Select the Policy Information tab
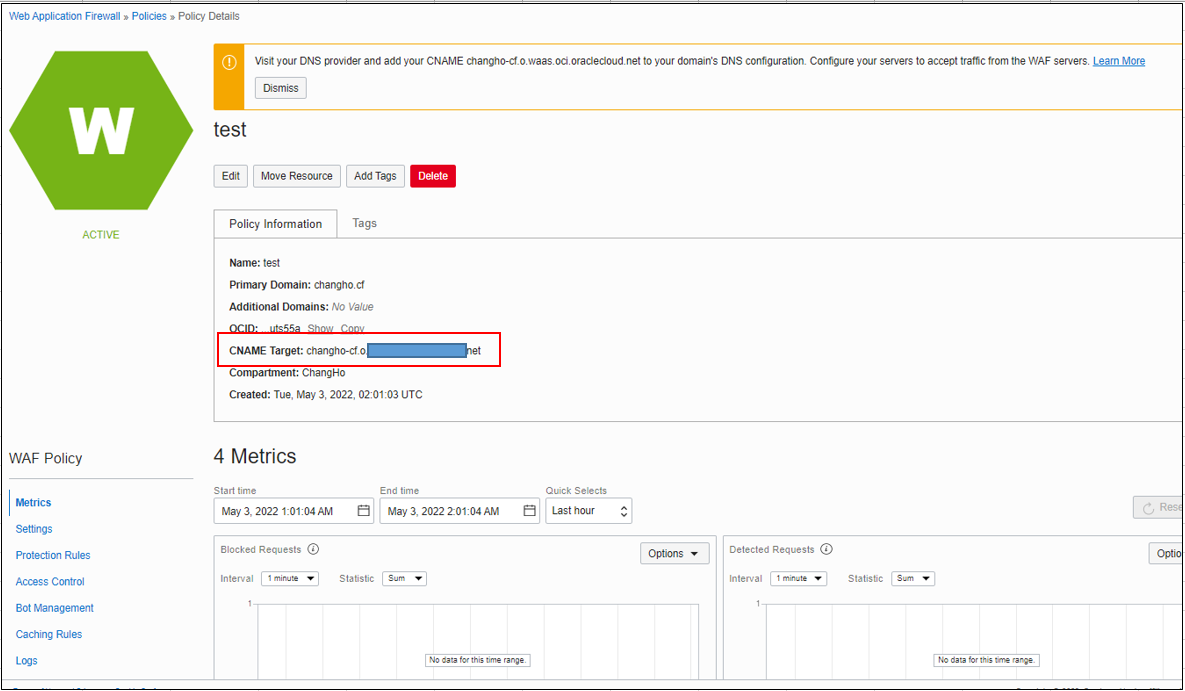 (x=275, y=224)
